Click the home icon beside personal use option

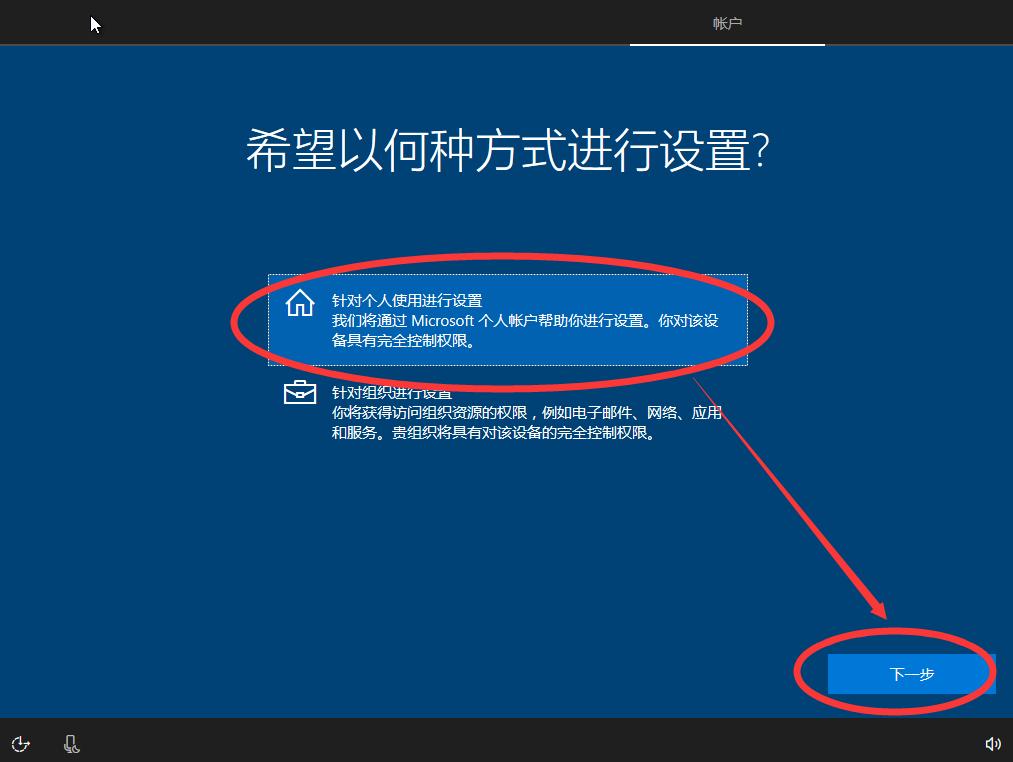(x=299, y=303)
